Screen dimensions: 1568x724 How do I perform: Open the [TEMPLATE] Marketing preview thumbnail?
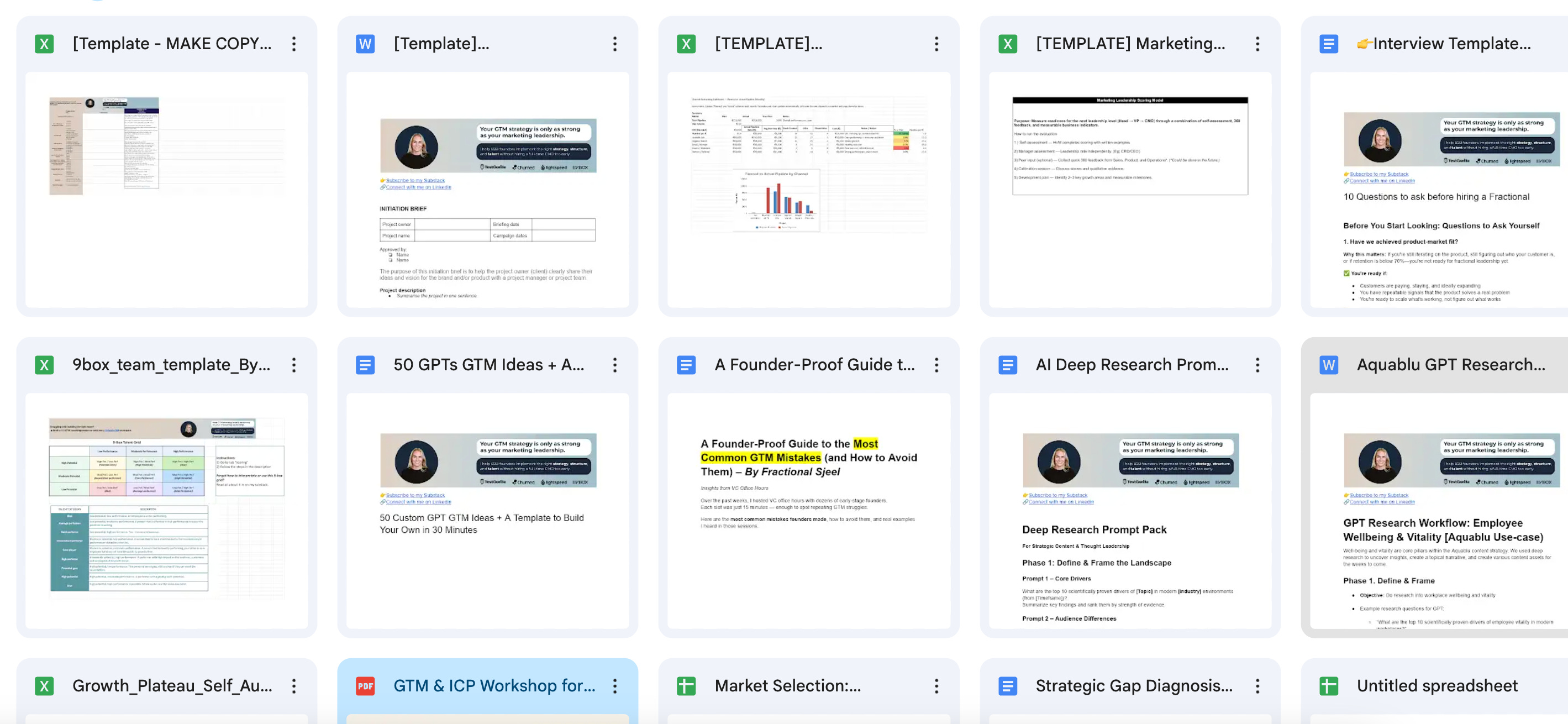[1130, 190]
